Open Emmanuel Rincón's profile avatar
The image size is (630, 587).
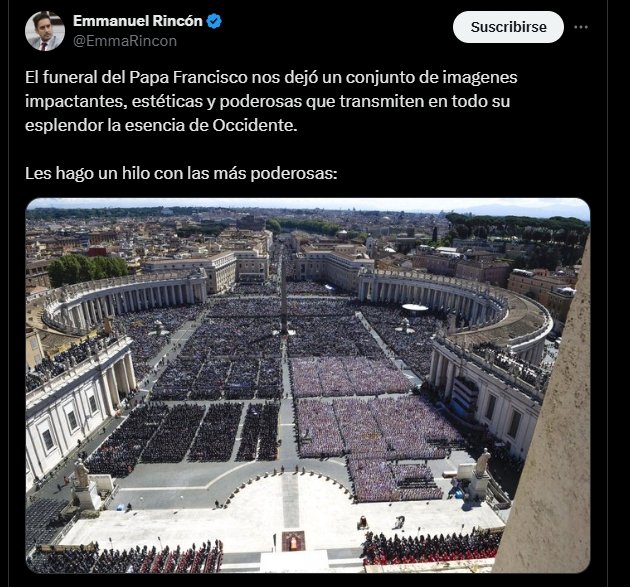click(x=45, y=31)
